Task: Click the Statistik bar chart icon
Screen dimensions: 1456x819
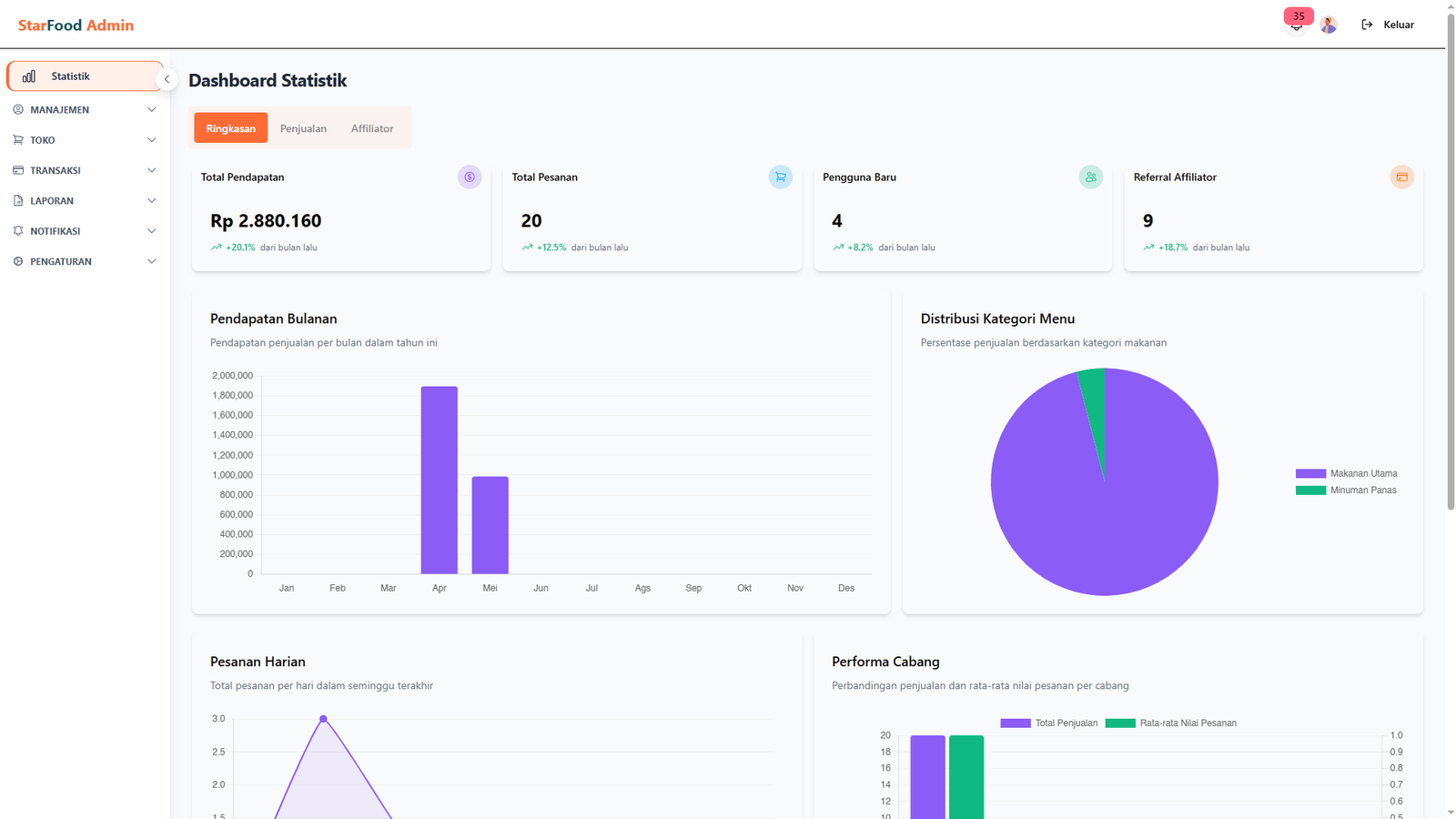Action: click(x=29, y=76)
